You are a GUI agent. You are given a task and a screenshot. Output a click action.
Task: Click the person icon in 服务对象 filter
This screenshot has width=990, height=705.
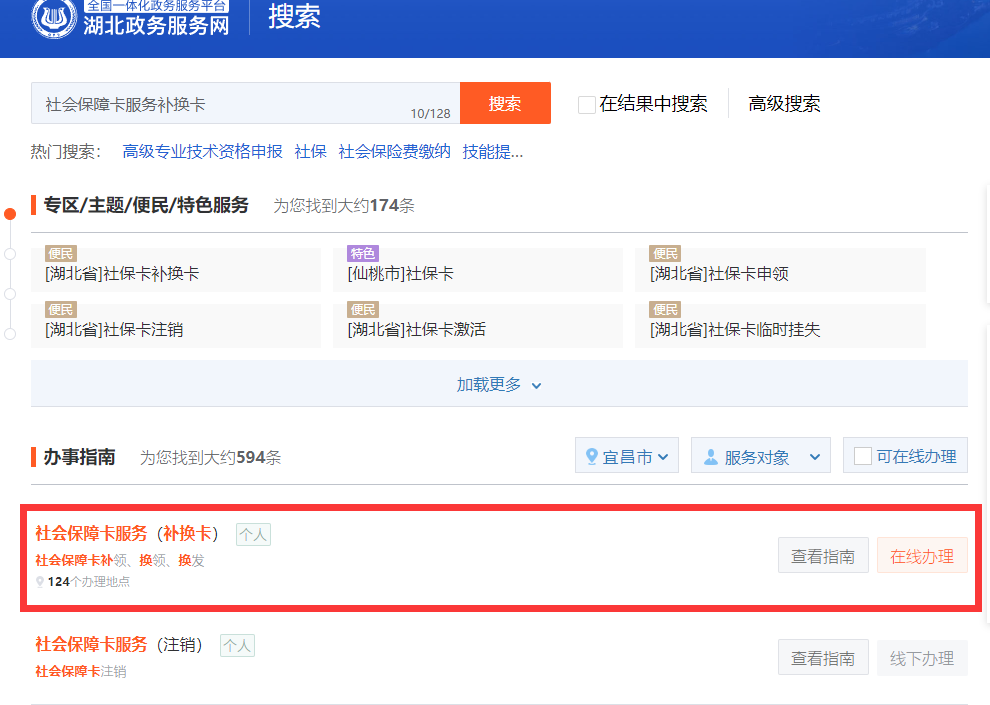(710, 457)
